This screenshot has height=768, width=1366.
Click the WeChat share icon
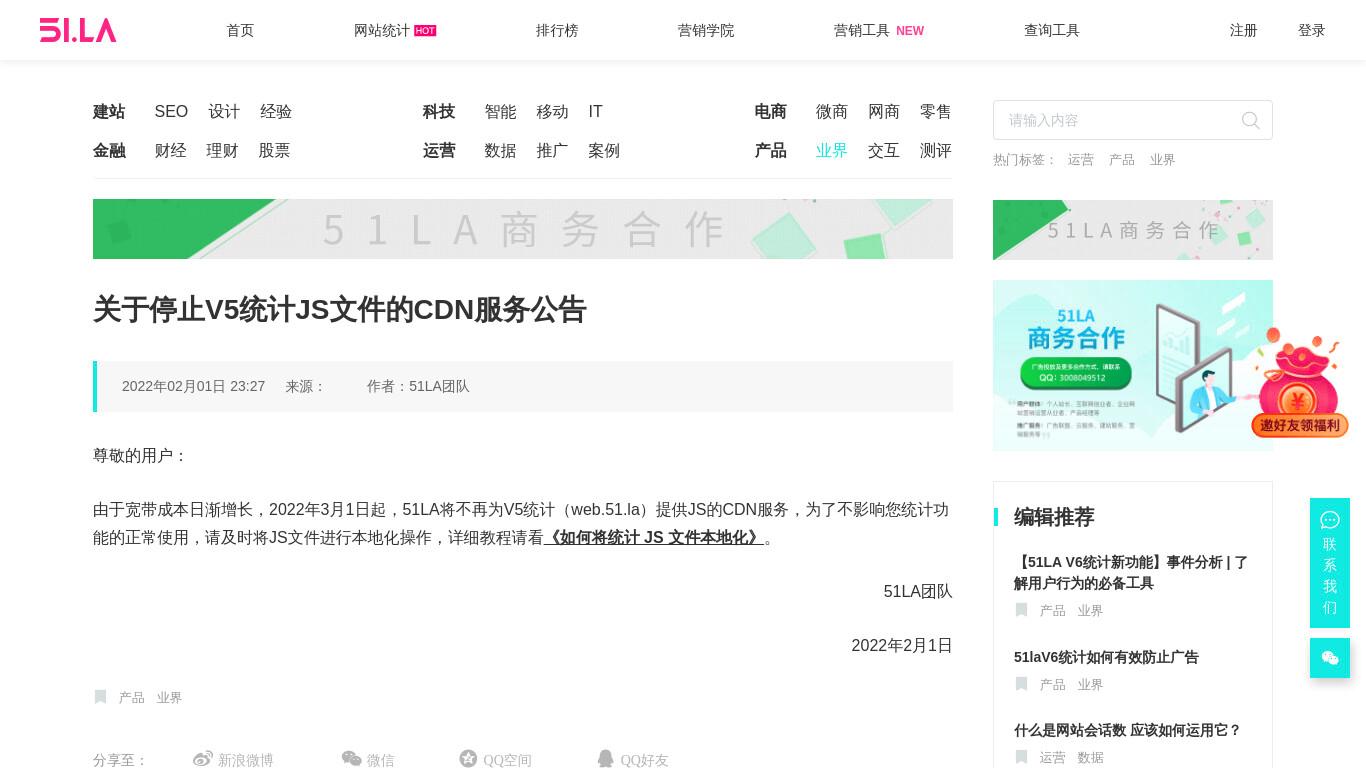351,759
